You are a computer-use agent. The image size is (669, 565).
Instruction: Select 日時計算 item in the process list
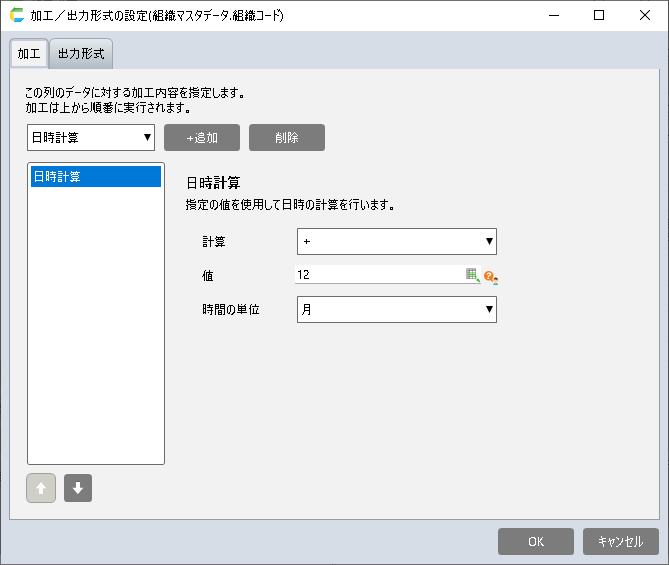click(x=96, y=176)
